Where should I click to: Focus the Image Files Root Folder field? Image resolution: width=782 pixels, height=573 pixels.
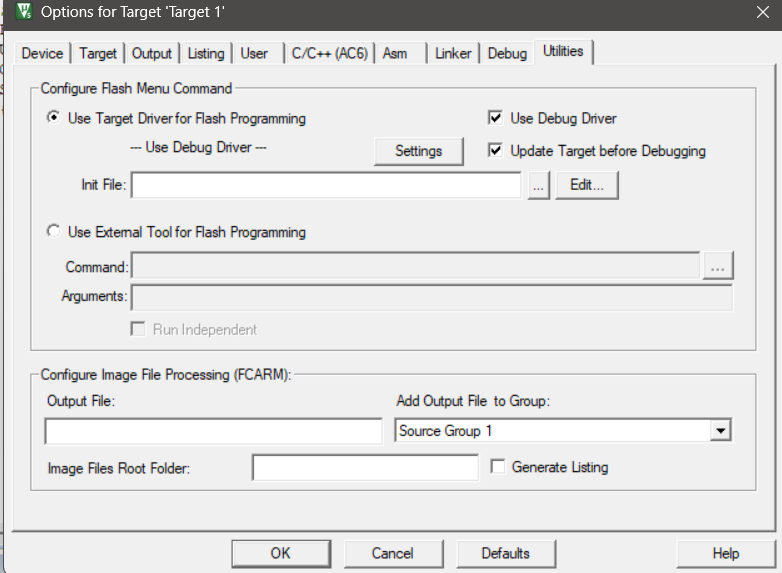coord(365,468)
